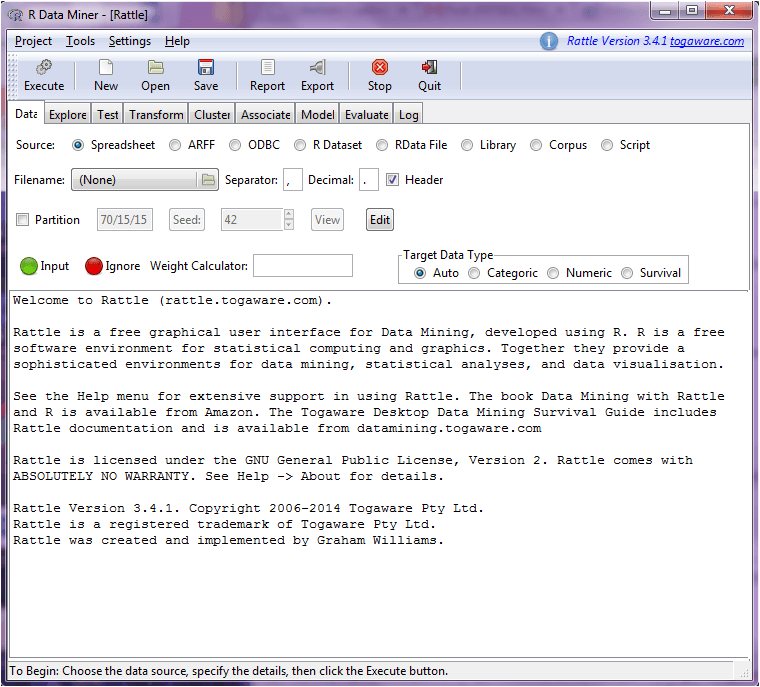Quit Rattle using the Quit icon
Screen dimensions: 760x687
point(429,68)
